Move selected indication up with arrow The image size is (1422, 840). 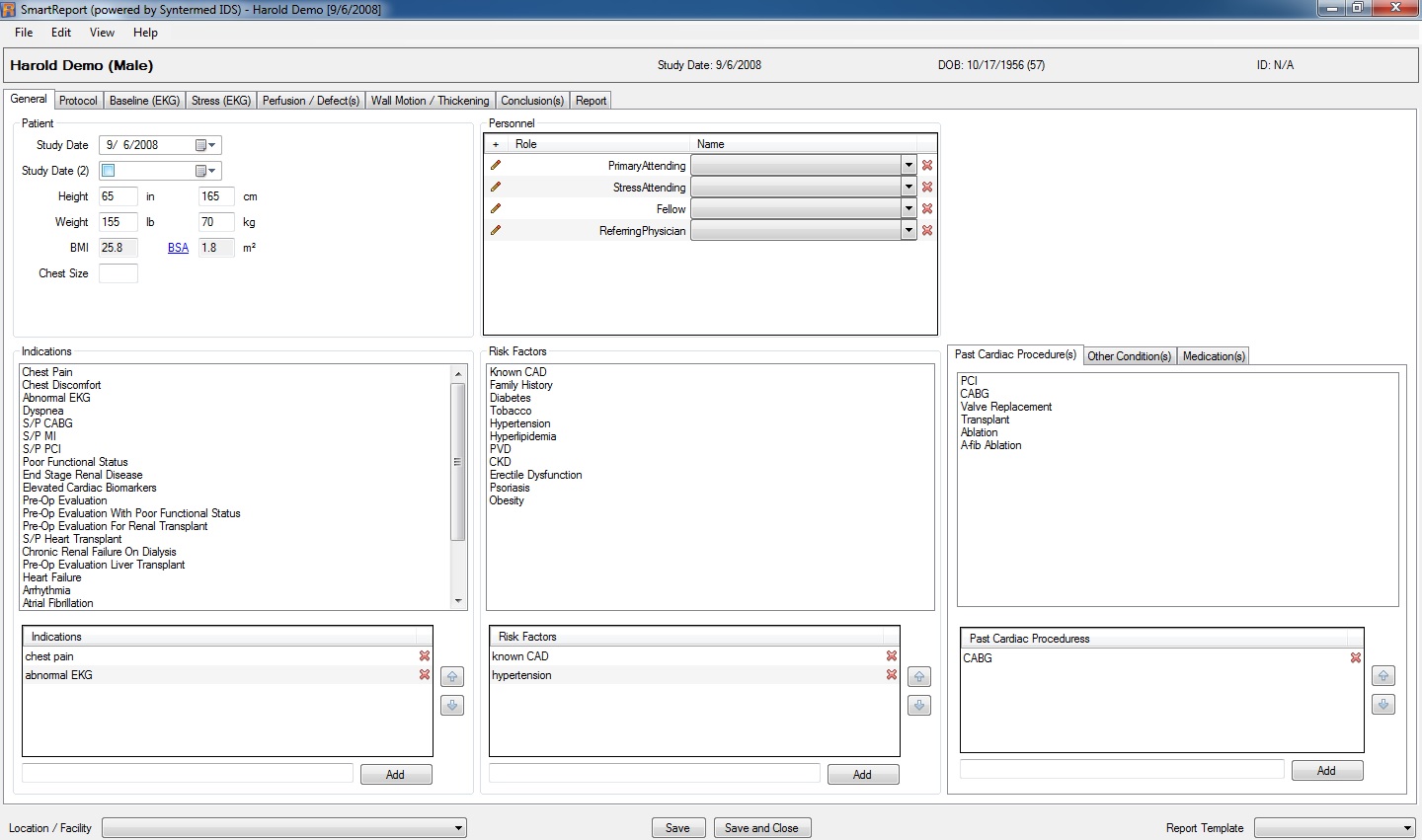pyautogui.click(x=452, y=677)
